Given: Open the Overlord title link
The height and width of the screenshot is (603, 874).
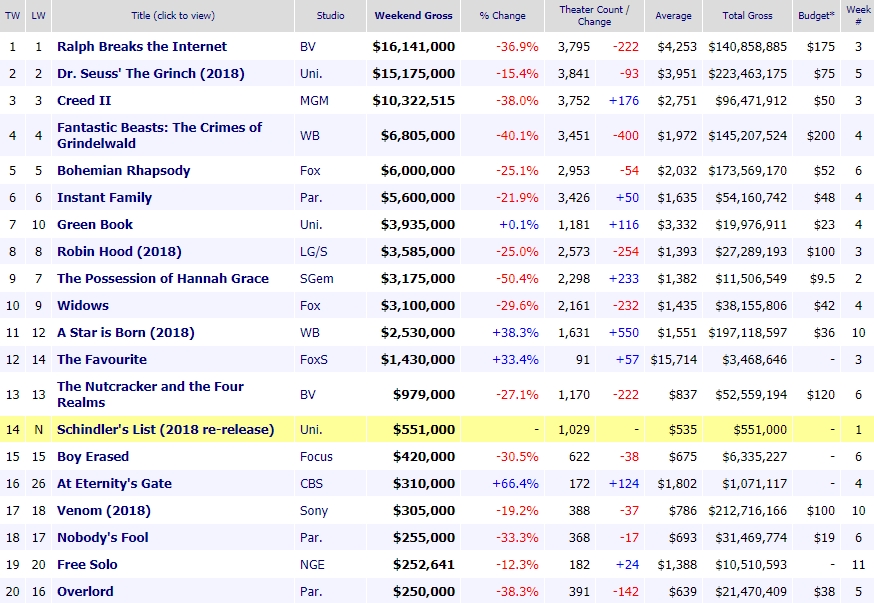Looking at the screenshot, I should (85, 591).
